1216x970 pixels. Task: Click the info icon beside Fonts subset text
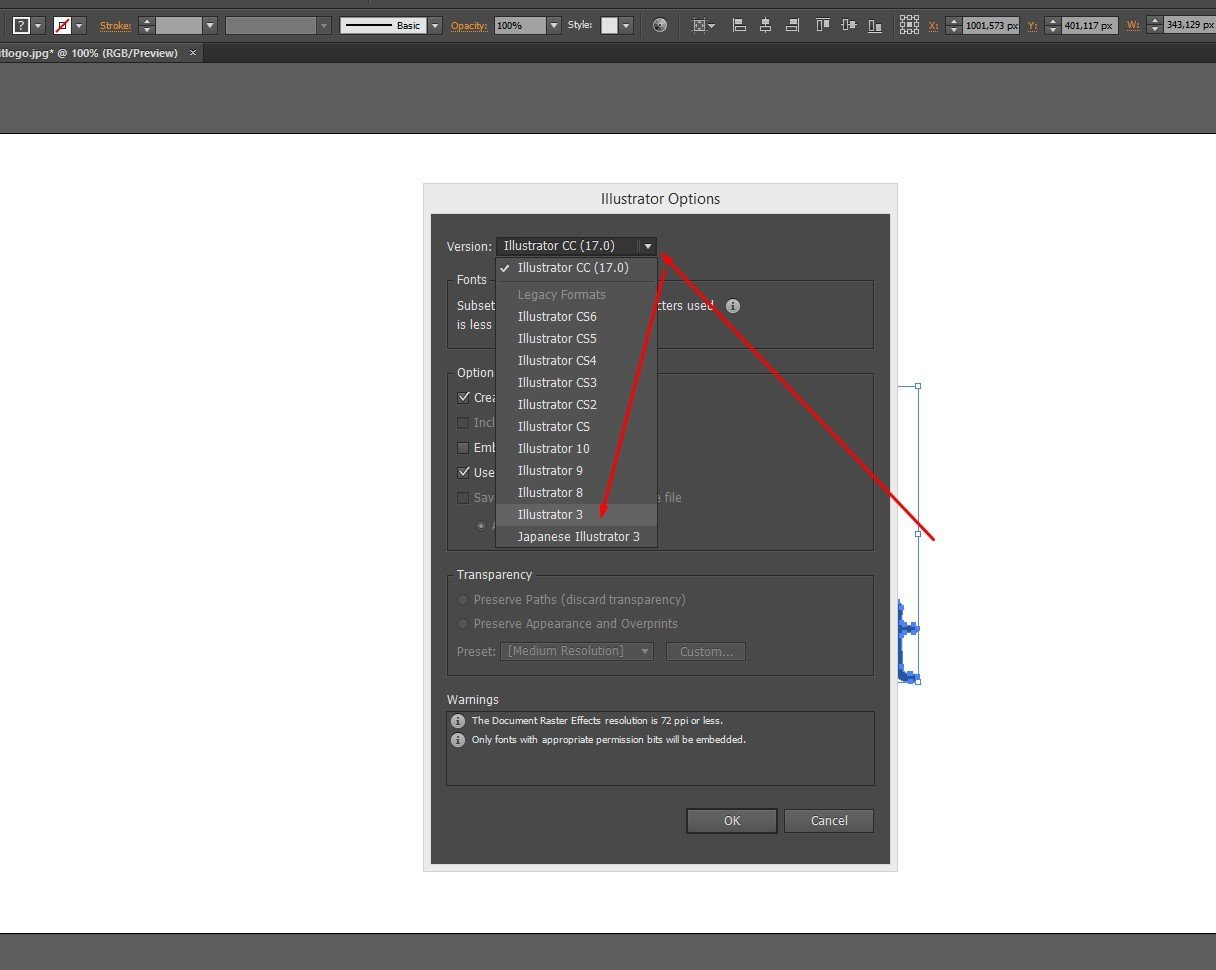coord(733,306)
